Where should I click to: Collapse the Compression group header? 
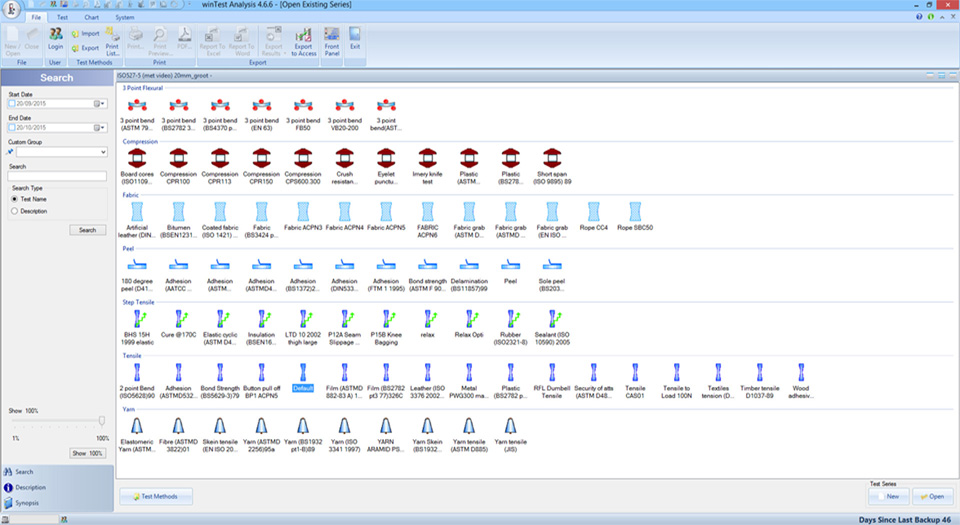click(x=140, y=141)
